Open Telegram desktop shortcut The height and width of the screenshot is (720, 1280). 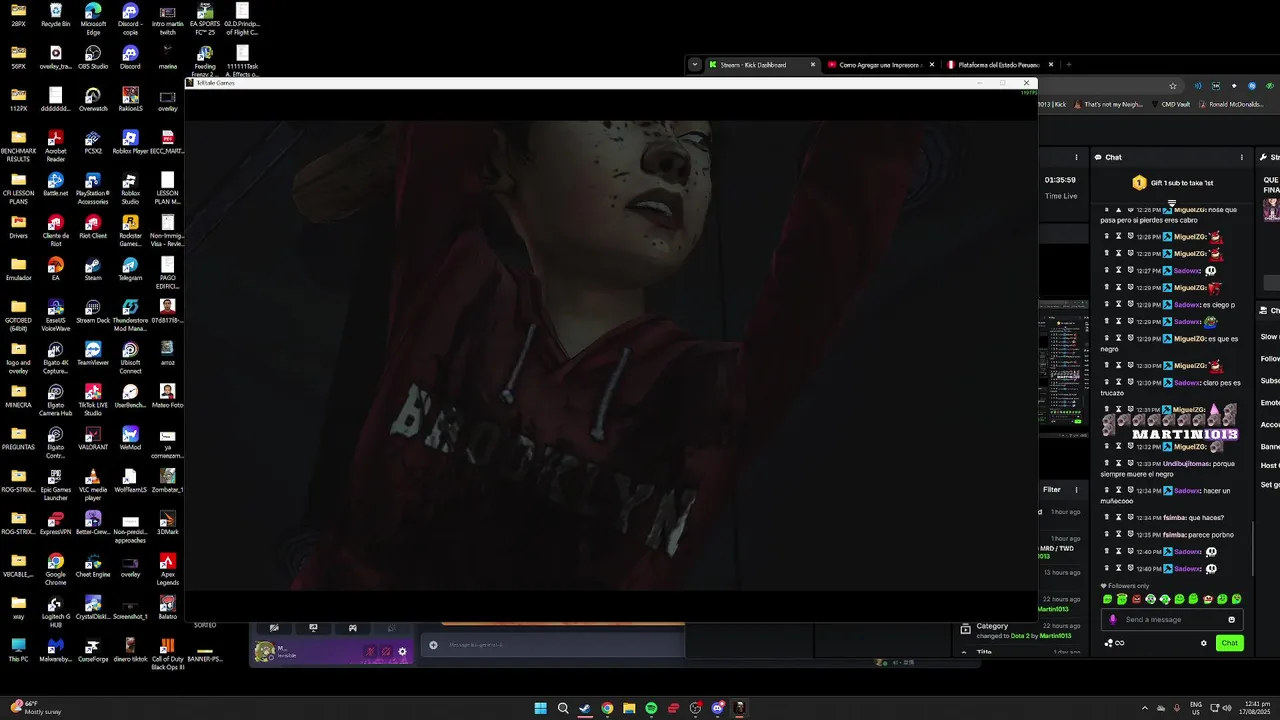pos(130,269)
